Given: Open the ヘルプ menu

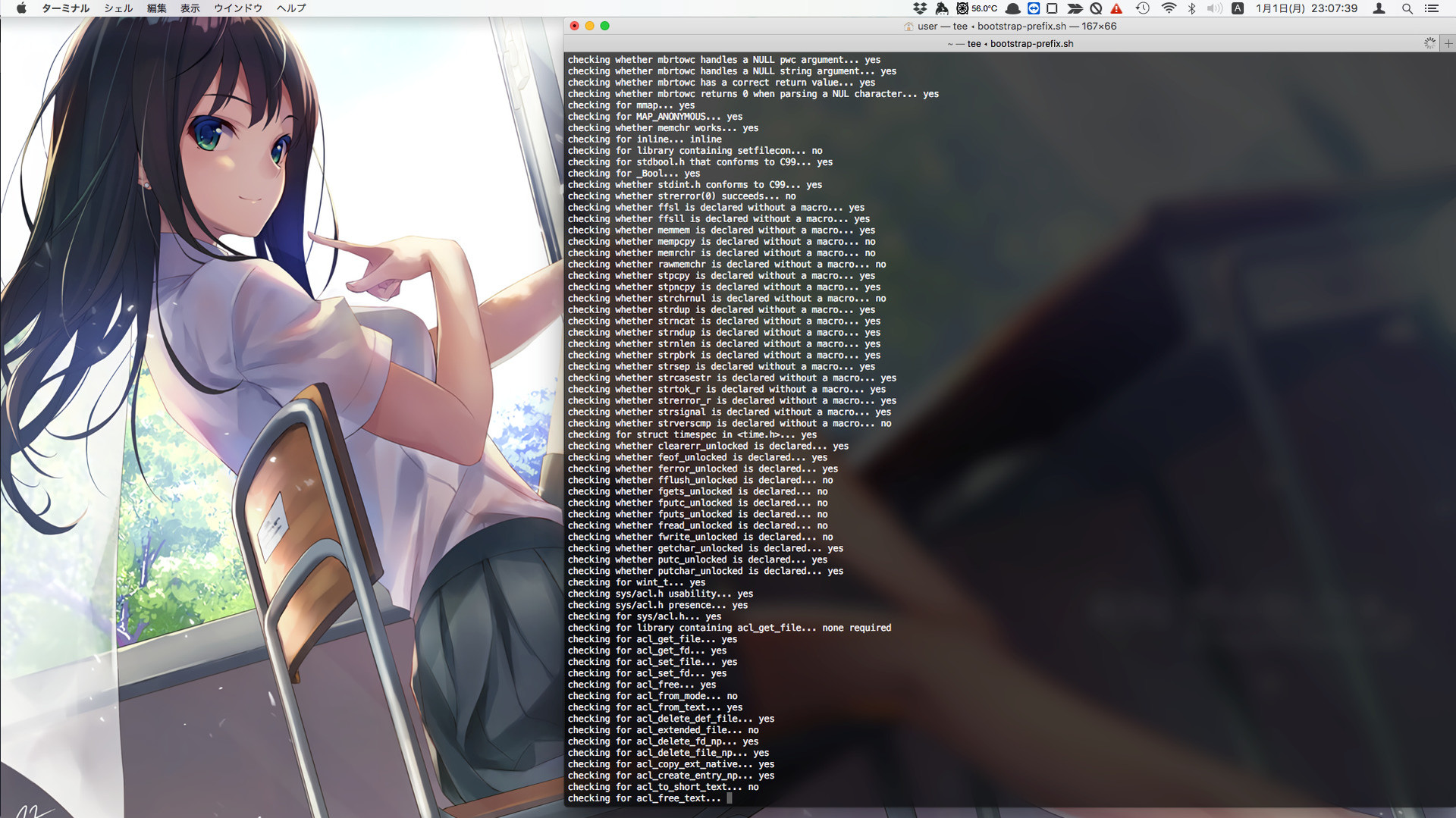Looking at the screenshot, I should pyautogui.click(x=291, y=8).
